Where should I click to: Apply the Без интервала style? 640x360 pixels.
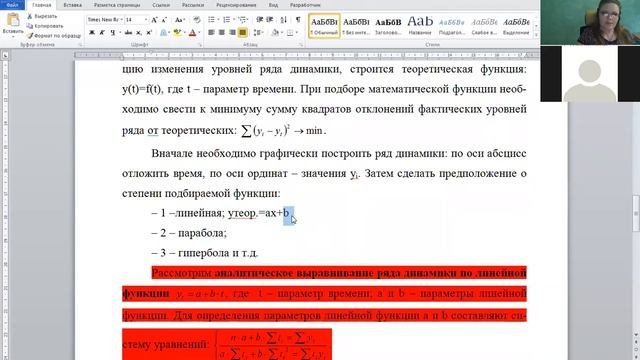coord(356,26)
